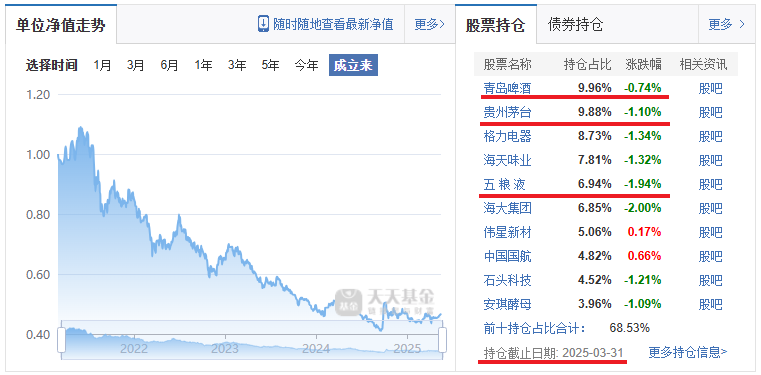This screenshot has height=375, width=761.
Task: Click the 0.66% change value for 中国国航
Action: click(644, 256)
